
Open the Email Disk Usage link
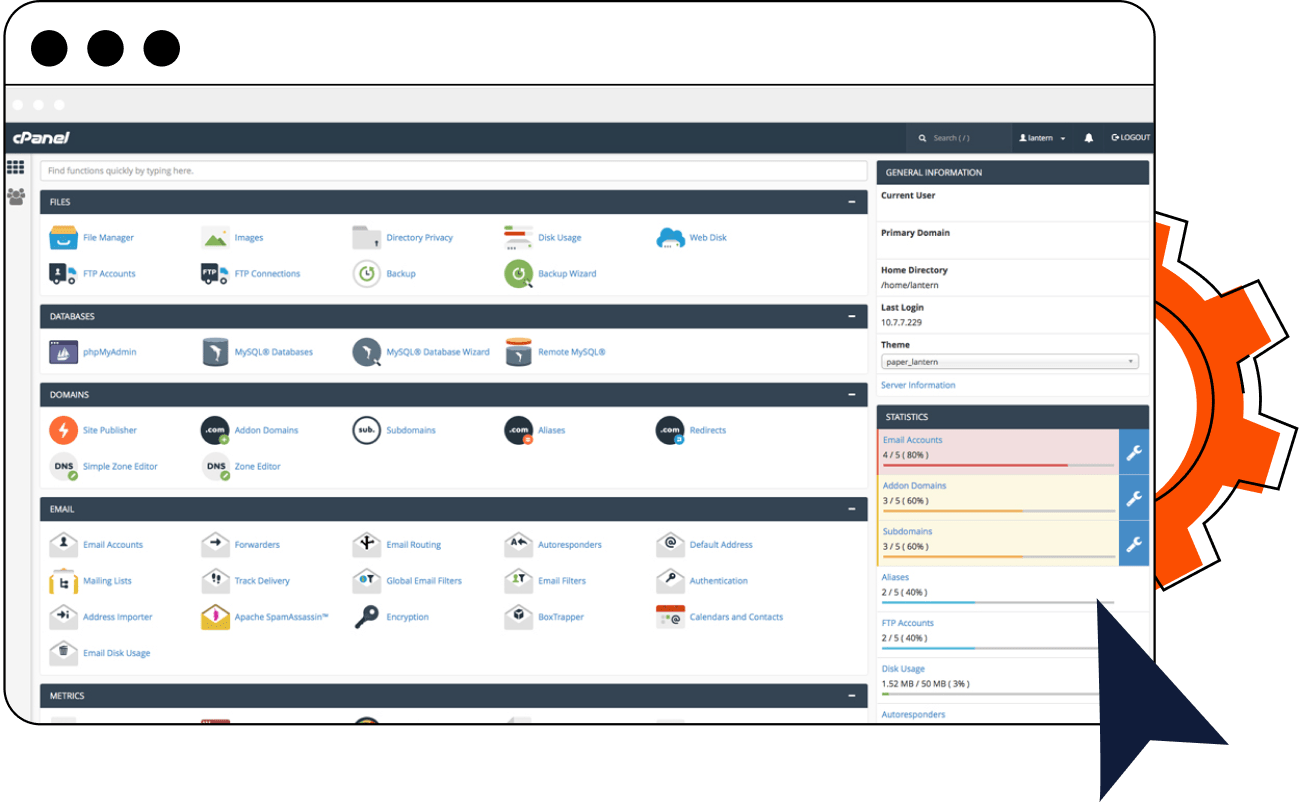pyautogui.click(x=117, y=653)
